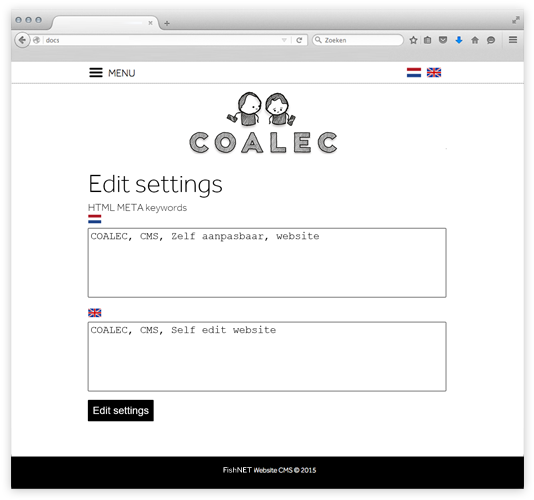534x500 pixels.
Task: Bookmark this page with star icon
Action: tap(413, 40)
